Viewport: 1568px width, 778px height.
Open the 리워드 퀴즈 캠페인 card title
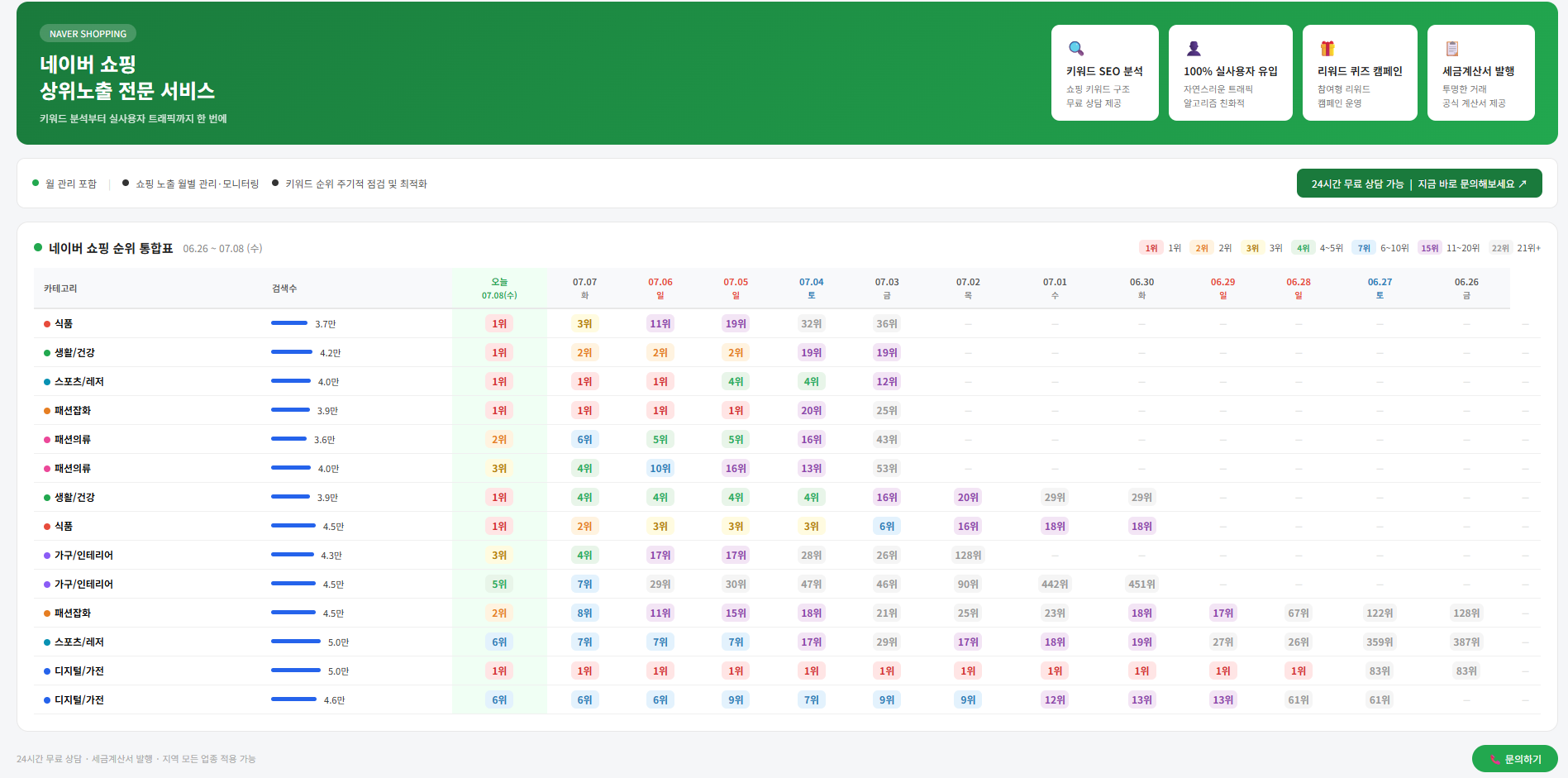(1360, 71)
